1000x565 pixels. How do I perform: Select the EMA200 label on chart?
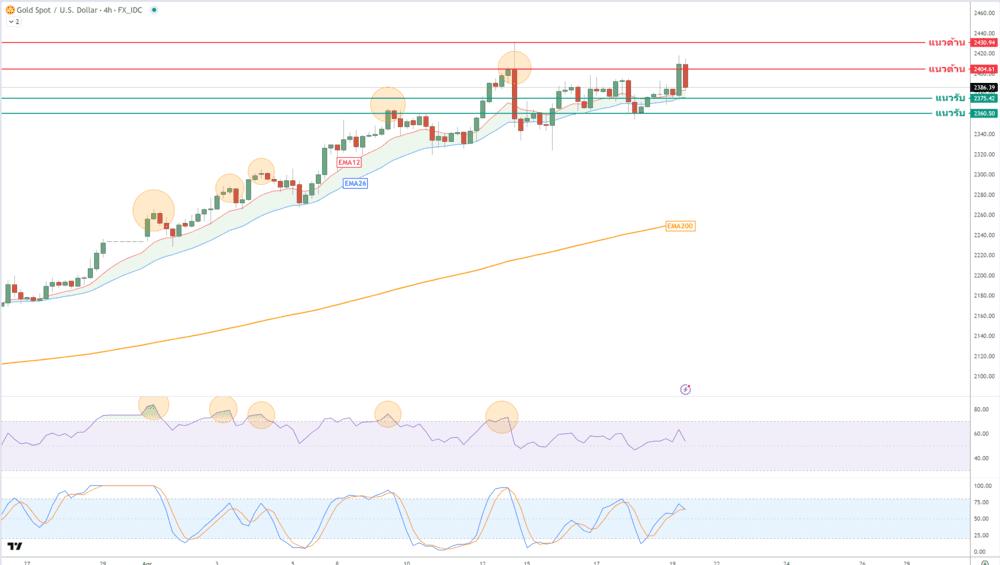(x=680, y=226)
